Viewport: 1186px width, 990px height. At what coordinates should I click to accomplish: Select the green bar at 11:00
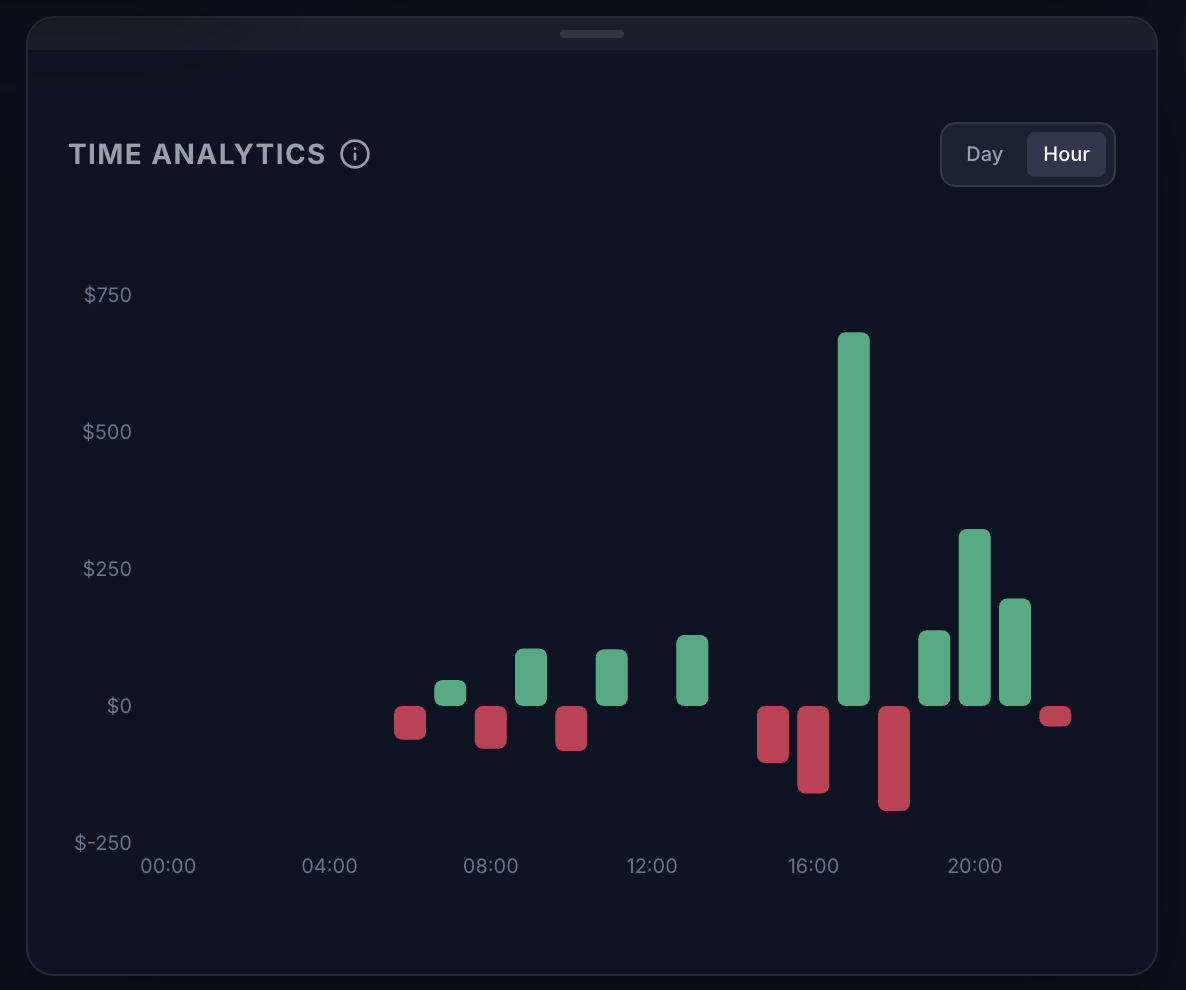(x=612, y=678)
